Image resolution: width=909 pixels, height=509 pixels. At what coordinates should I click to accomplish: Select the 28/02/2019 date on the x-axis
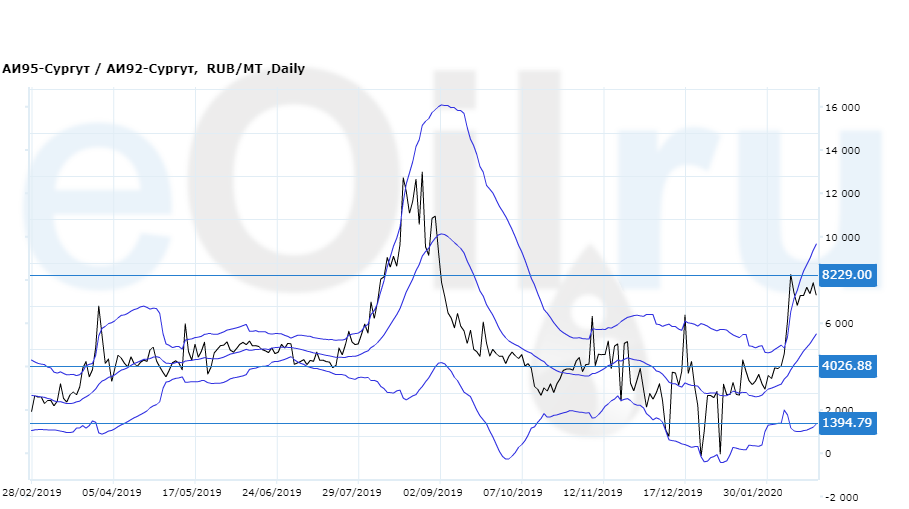[32, 492]
